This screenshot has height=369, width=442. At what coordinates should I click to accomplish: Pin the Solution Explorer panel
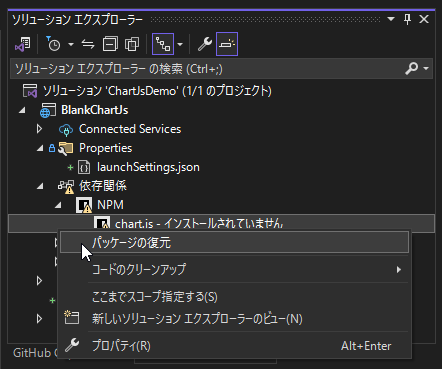pos(407,19)
